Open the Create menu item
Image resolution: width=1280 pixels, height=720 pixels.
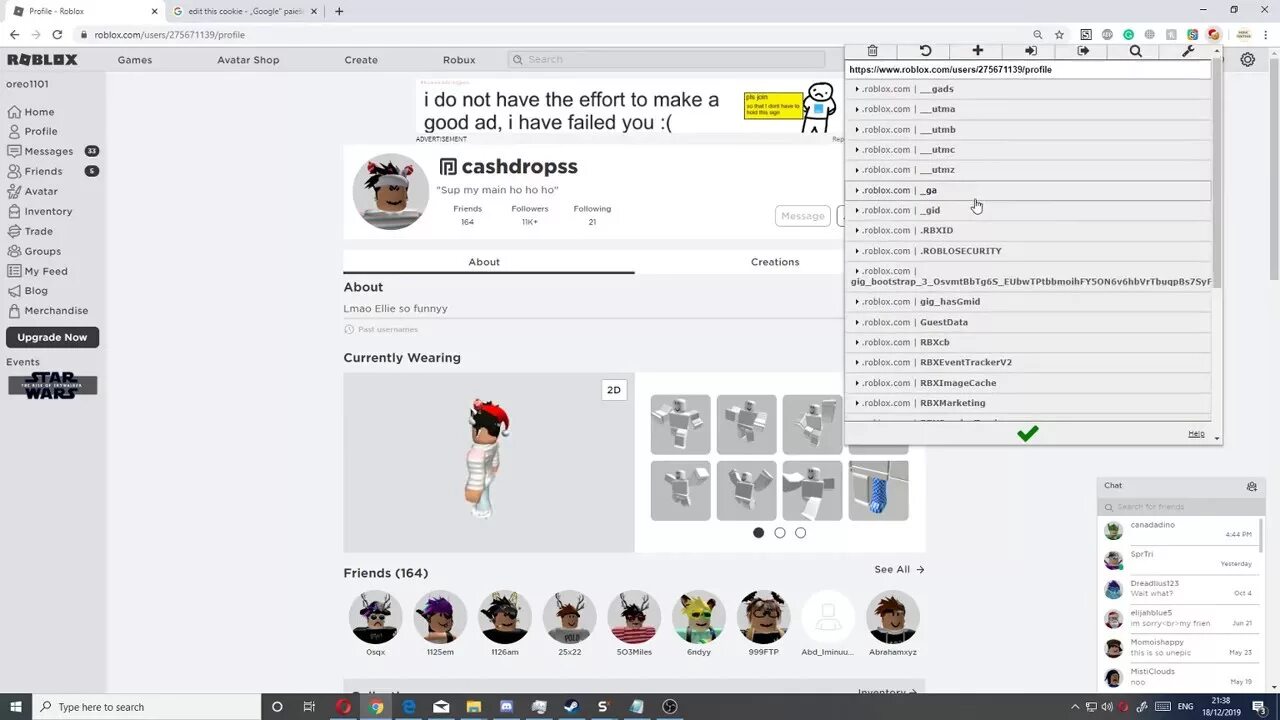pyautogui.click(x=361, y=60)
